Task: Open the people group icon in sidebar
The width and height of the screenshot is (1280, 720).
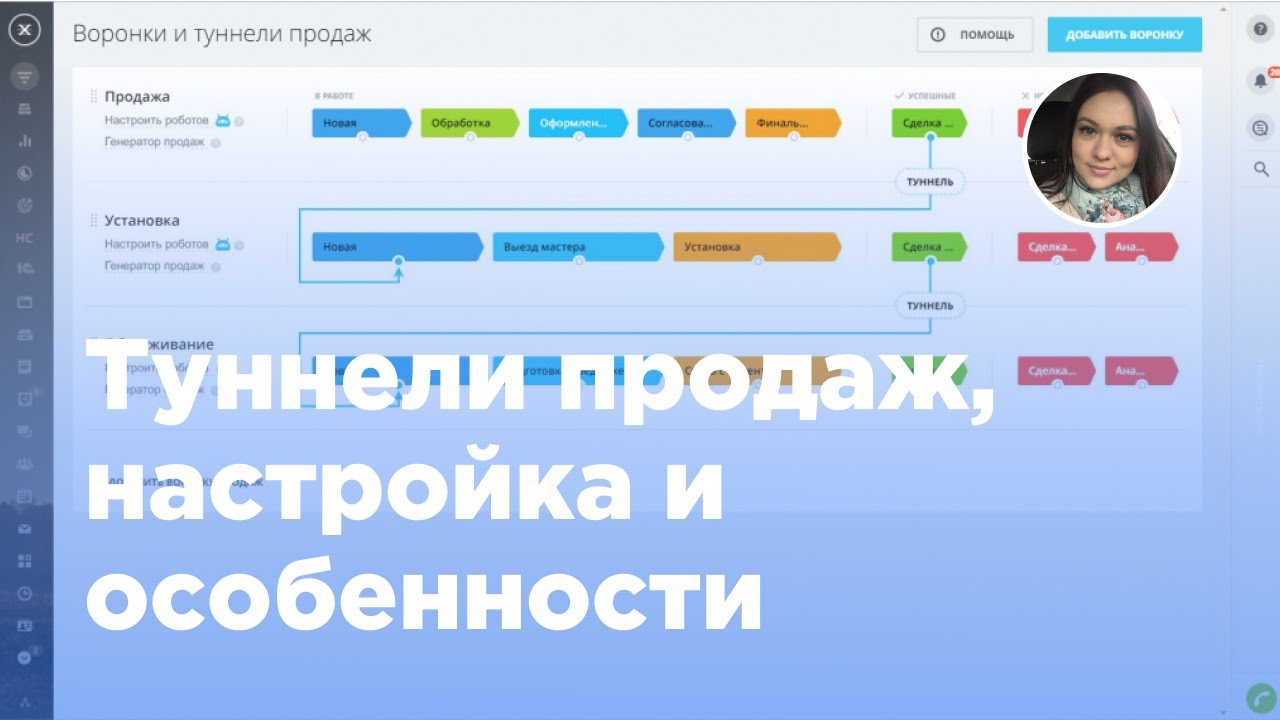Action: tap(25, 464)
